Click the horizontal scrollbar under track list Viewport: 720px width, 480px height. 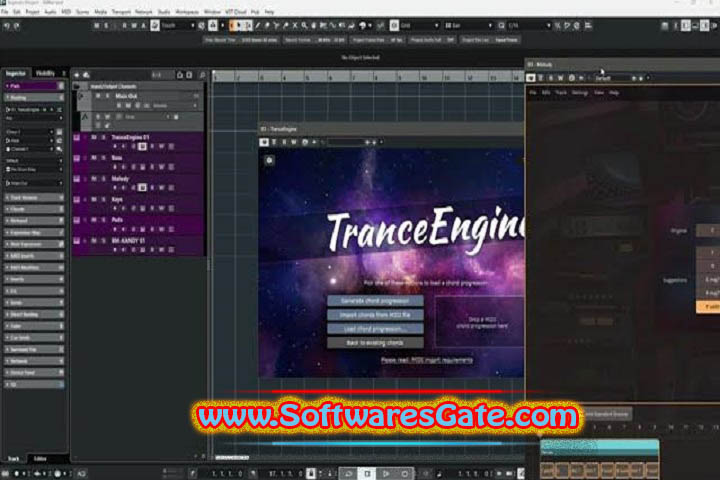coord(232,457)
